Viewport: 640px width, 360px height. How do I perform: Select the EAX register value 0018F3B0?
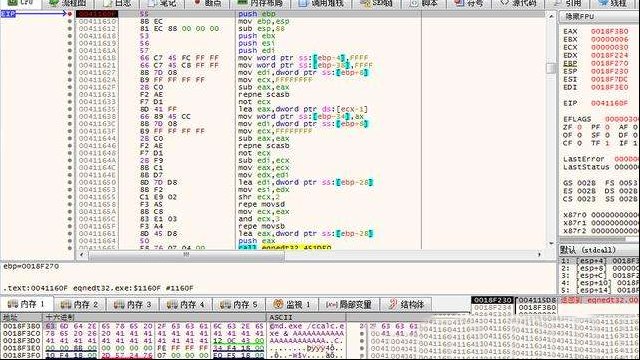pos(609,31)
